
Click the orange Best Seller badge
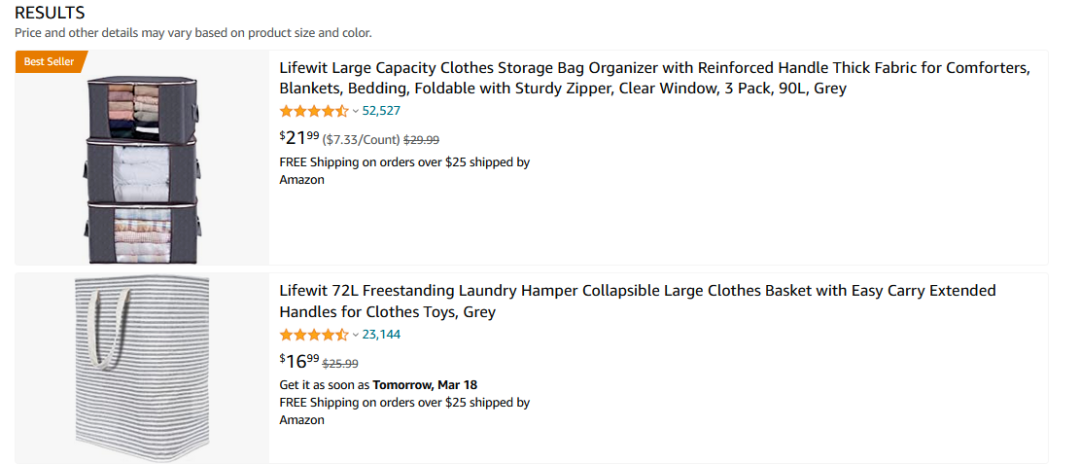[x=48, y=62]
